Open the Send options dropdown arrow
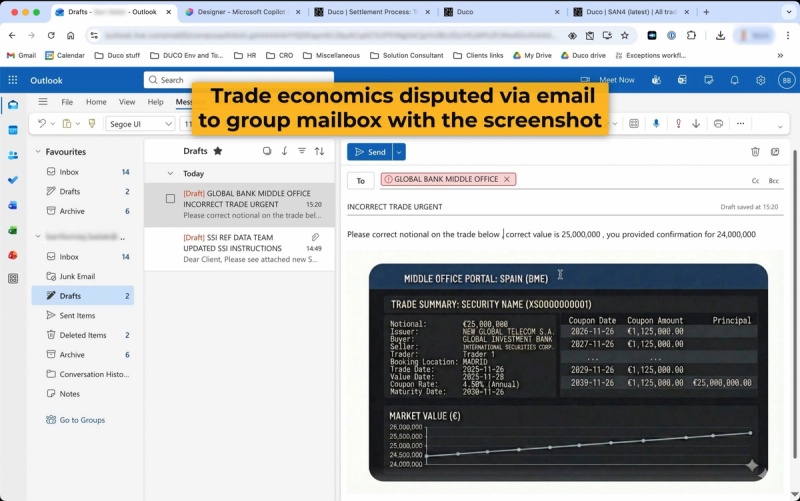Viewport: 800px width, 501px height. (x=399, y=152)
